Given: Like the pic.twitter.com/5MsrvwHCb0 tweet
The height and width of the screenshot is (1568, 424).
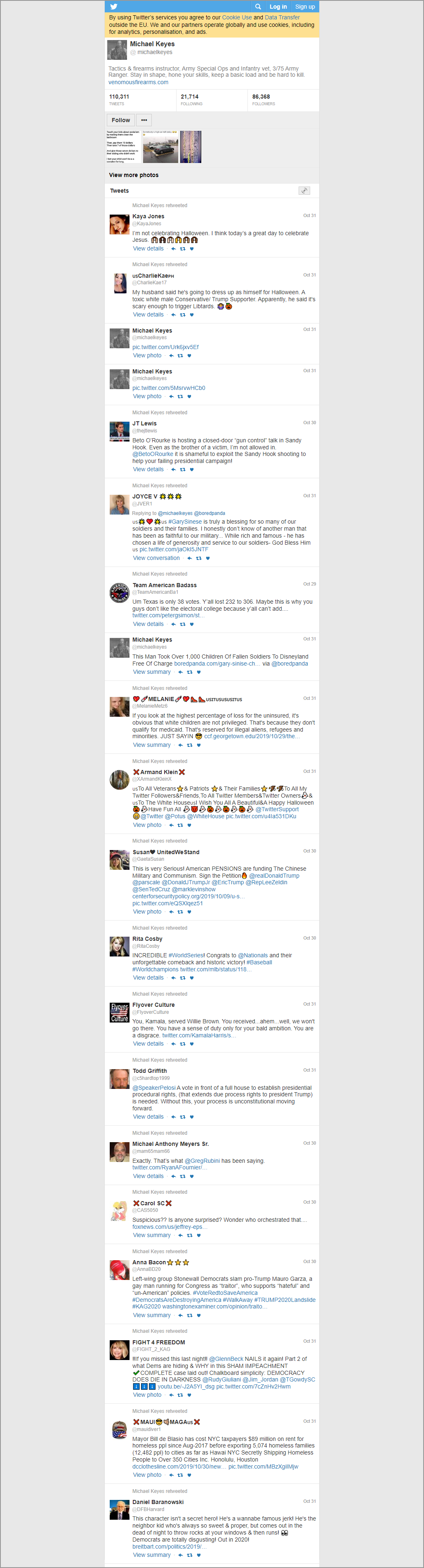Looking at the screenshot, I should click(x=189, y=396).
